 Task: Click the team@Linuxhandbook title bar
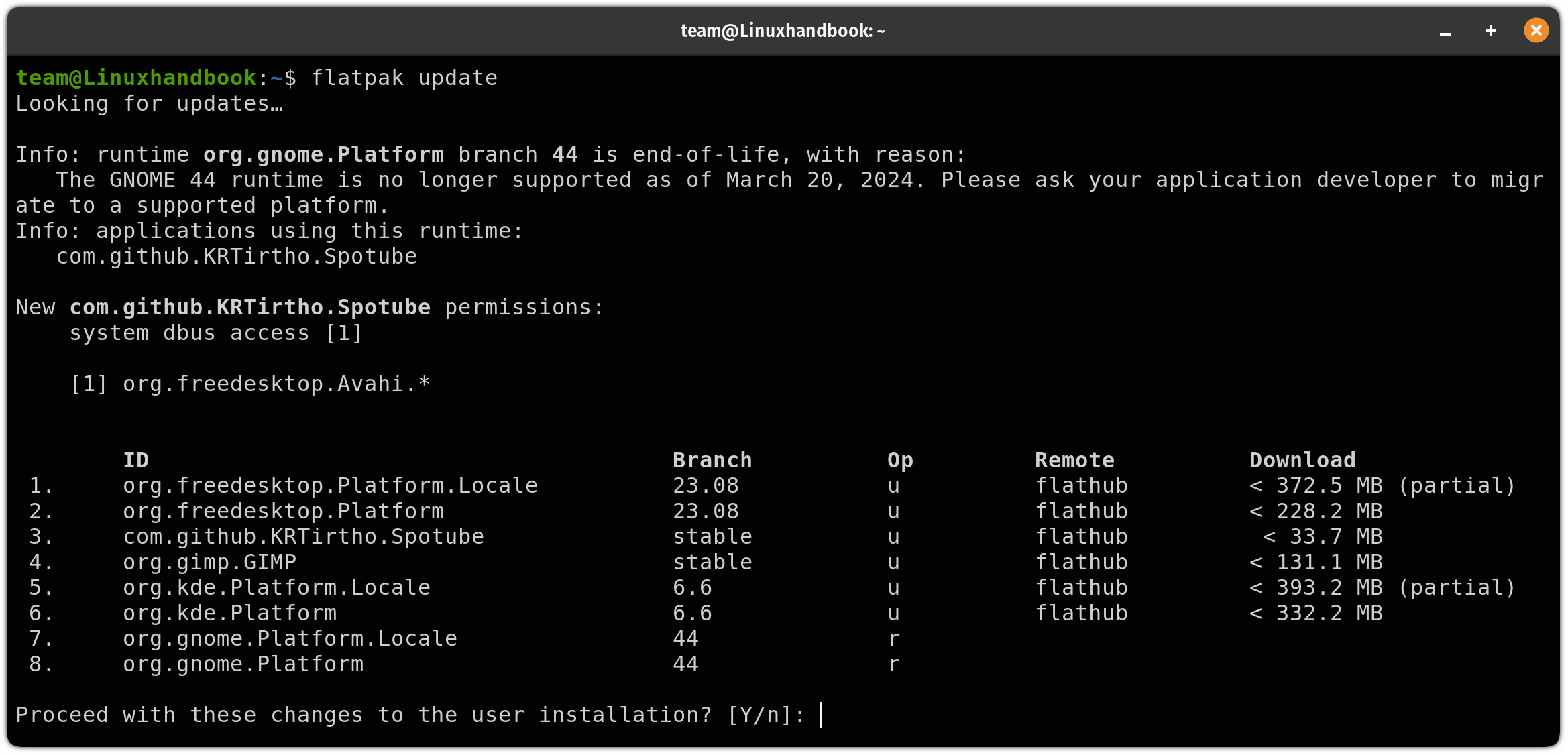(x=783, y=30)
